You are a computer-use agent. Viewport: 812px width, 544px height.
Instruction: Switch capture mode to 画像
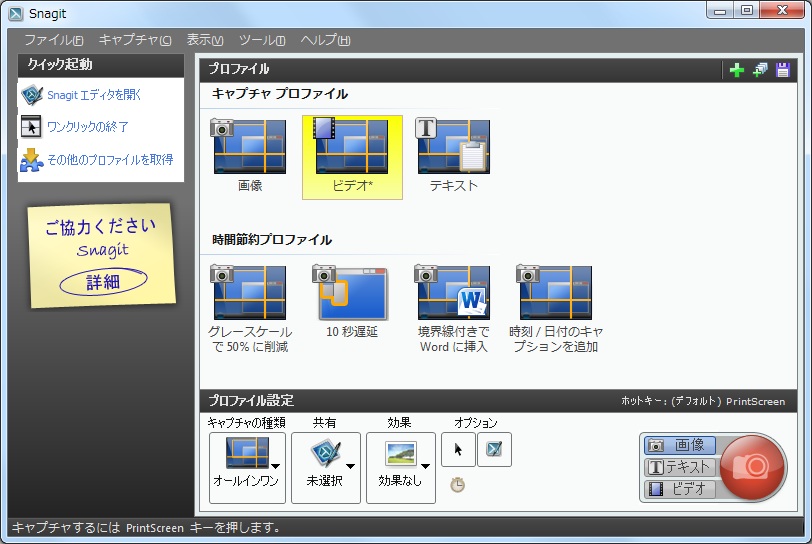(680, 445)
